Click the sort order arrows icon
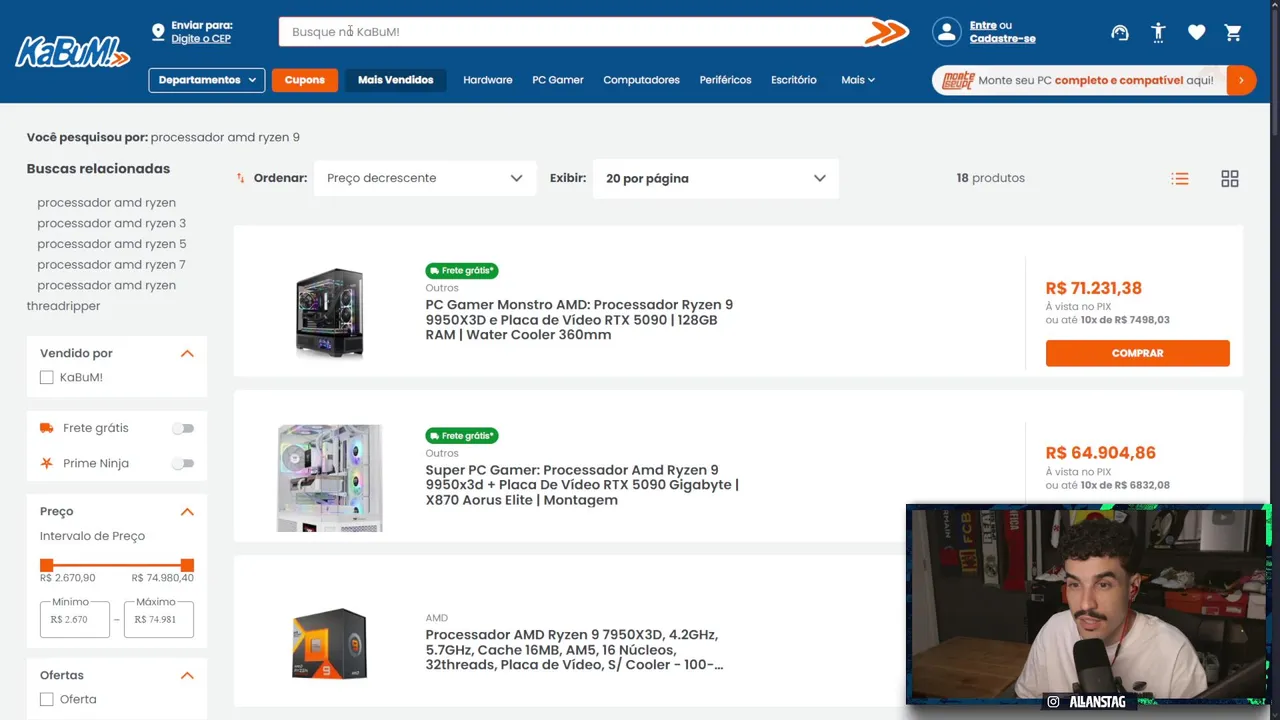Image resolution: width=1280 pixels, height=720 pixels. coord(241,178)
